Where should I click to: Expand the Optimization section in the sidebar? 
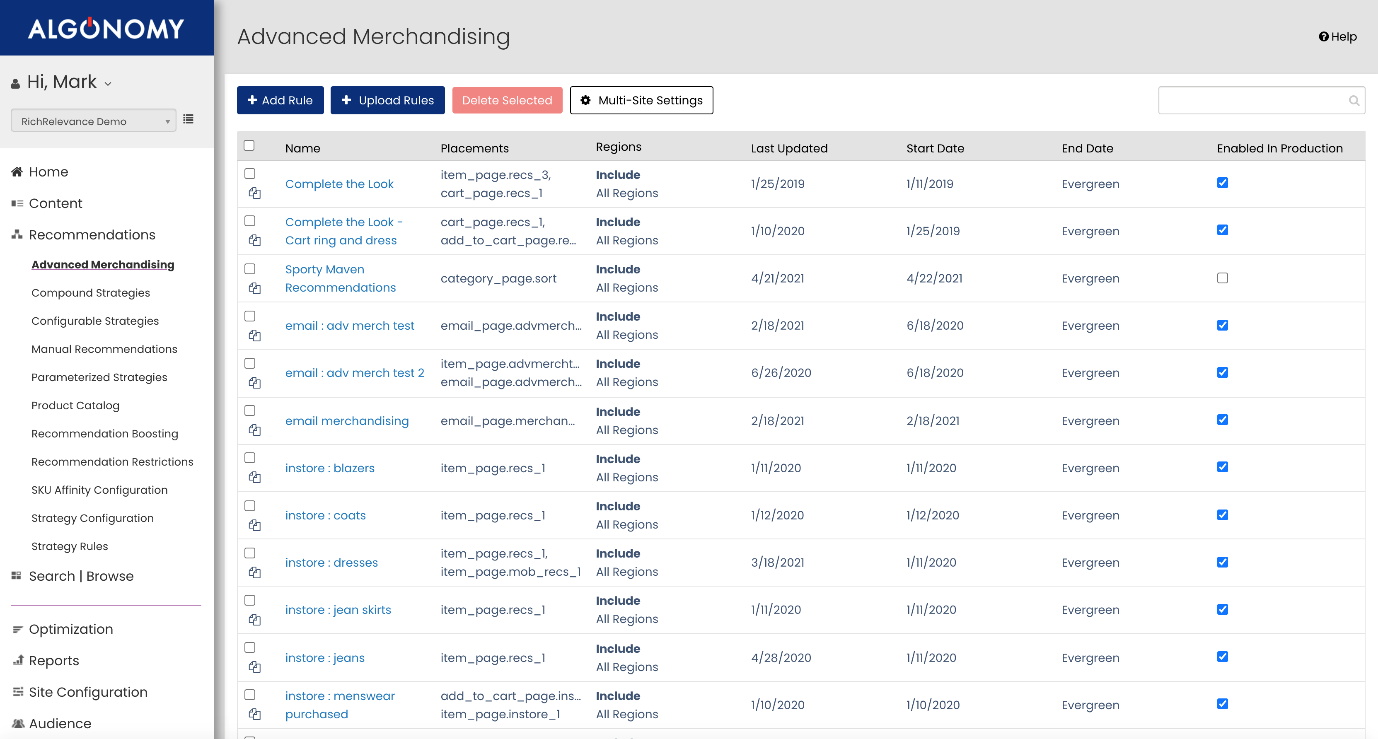tap(71, 629)
